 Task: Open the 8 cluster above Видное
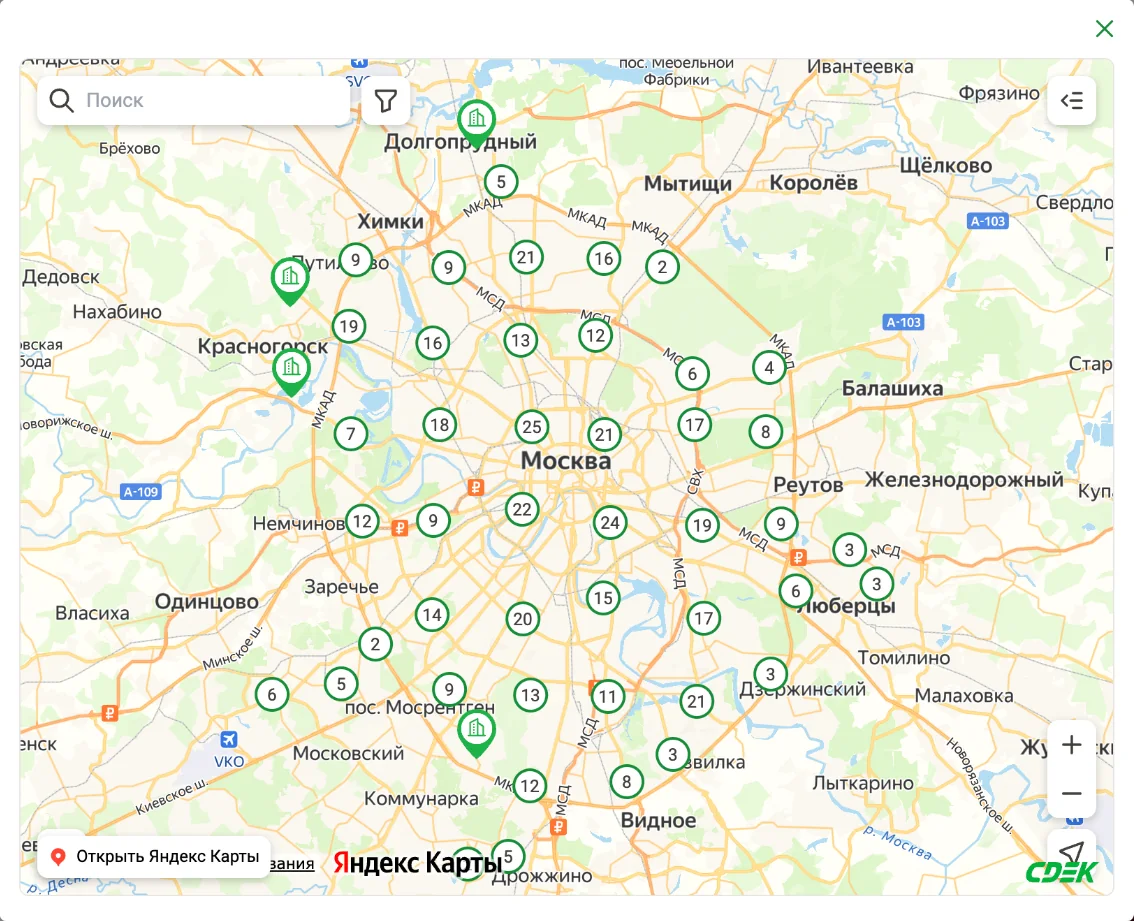(x=626, y=781)
